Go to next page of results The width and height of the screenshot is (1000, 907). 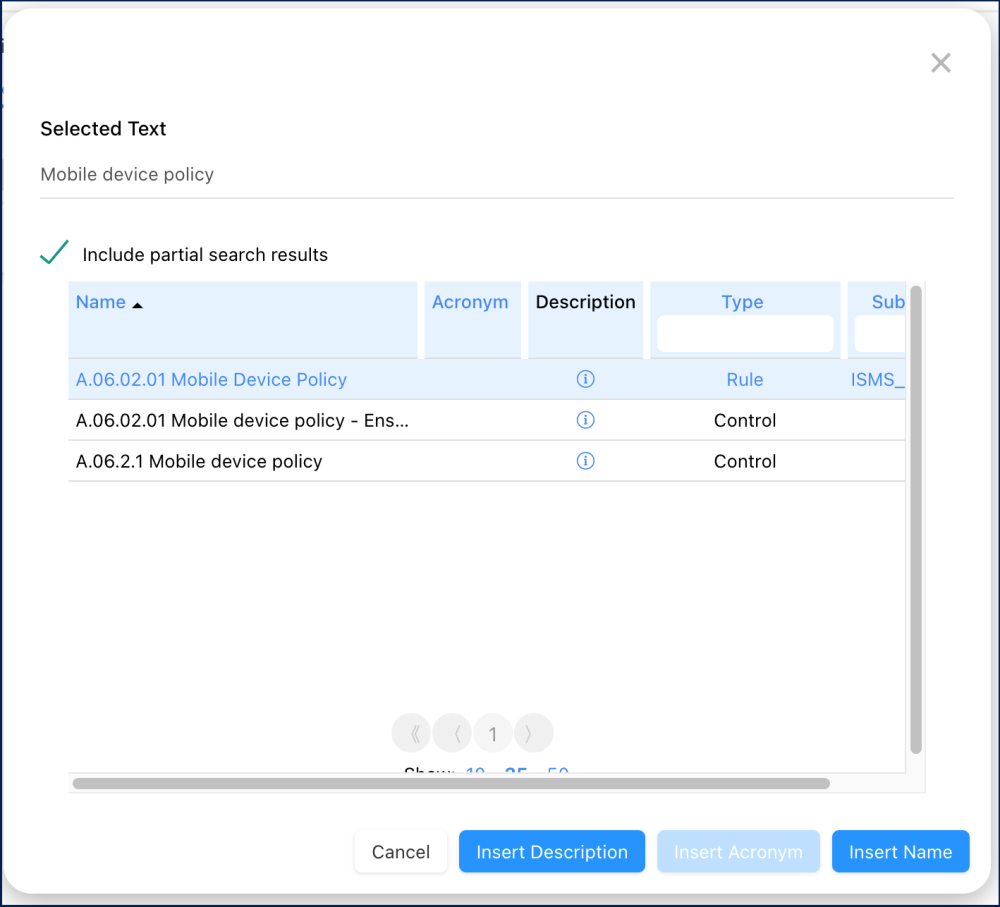533,735
